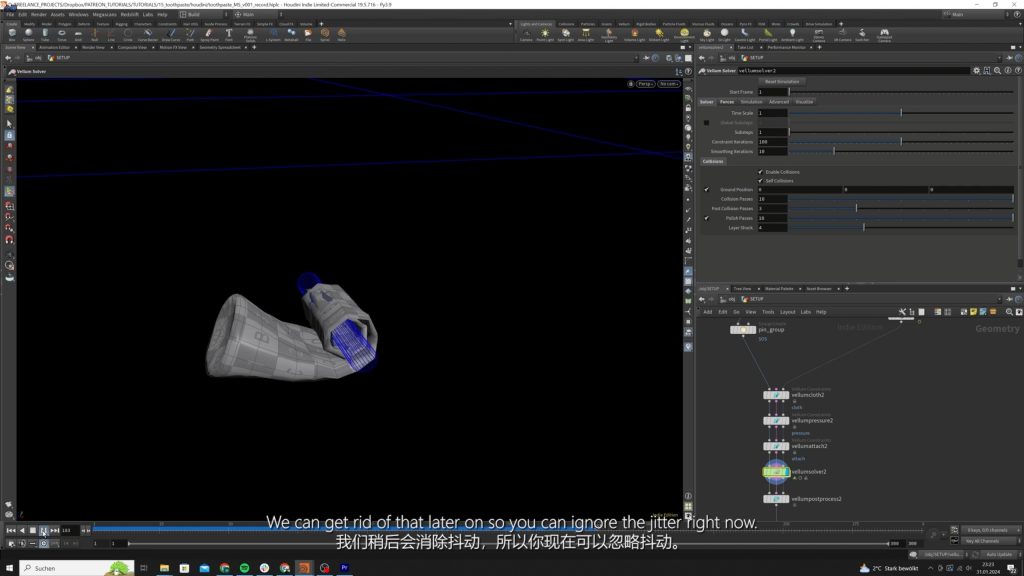Select the Tube shelf tool
This screenshot has width=1024, height=576.
pyautogui.click(x=45, y=34)
